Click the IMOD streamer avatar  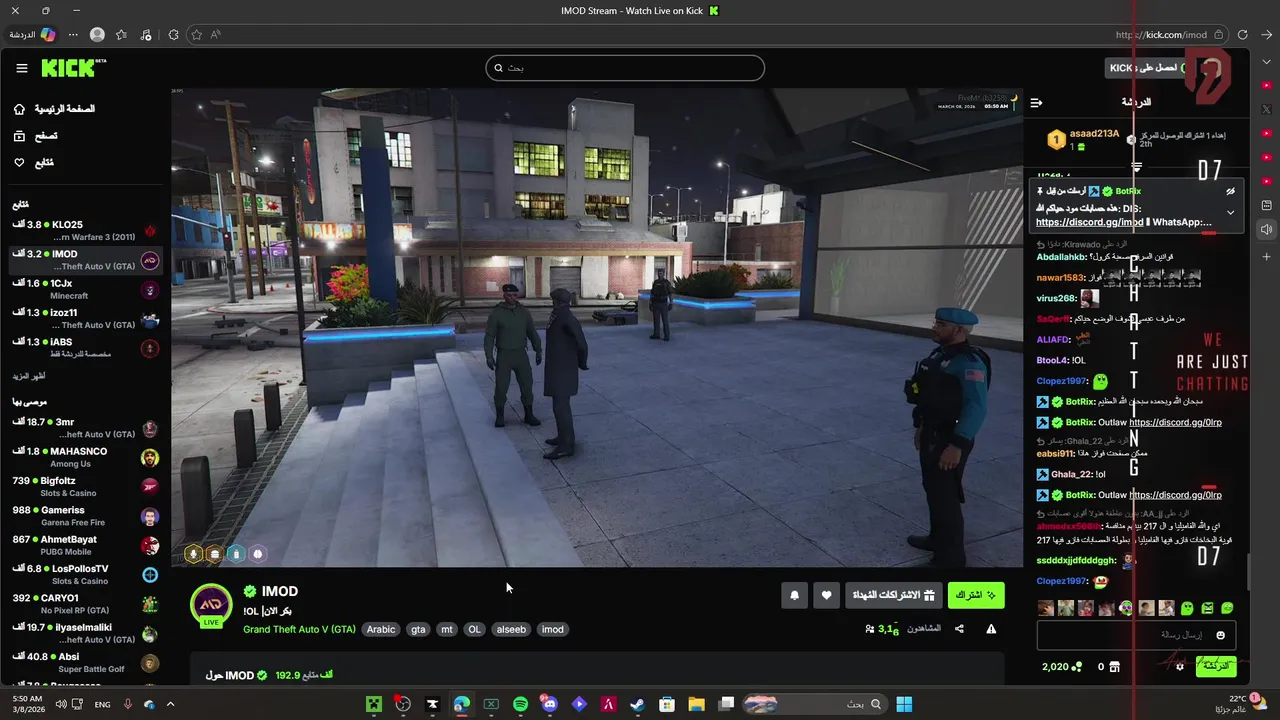211,606
